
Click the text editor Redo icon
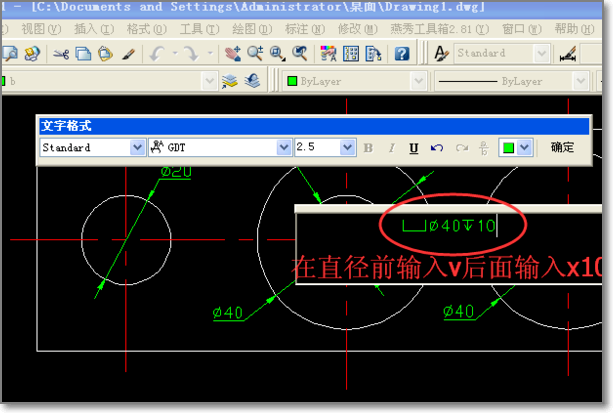pos(462,148)
